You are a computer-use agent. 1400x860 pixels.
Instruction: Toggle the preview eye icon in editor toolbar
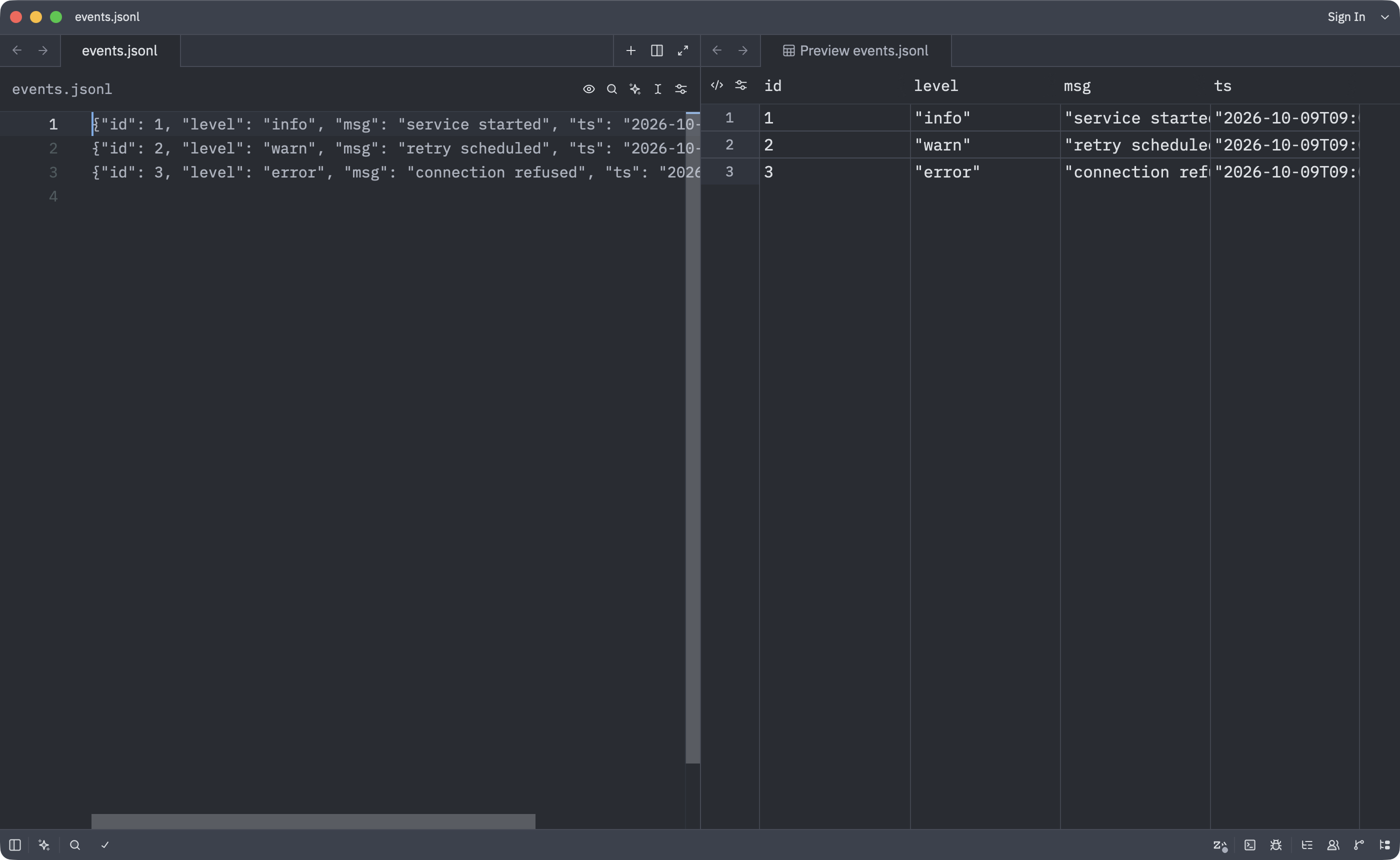pyautogui.click(x=588, y=89)
